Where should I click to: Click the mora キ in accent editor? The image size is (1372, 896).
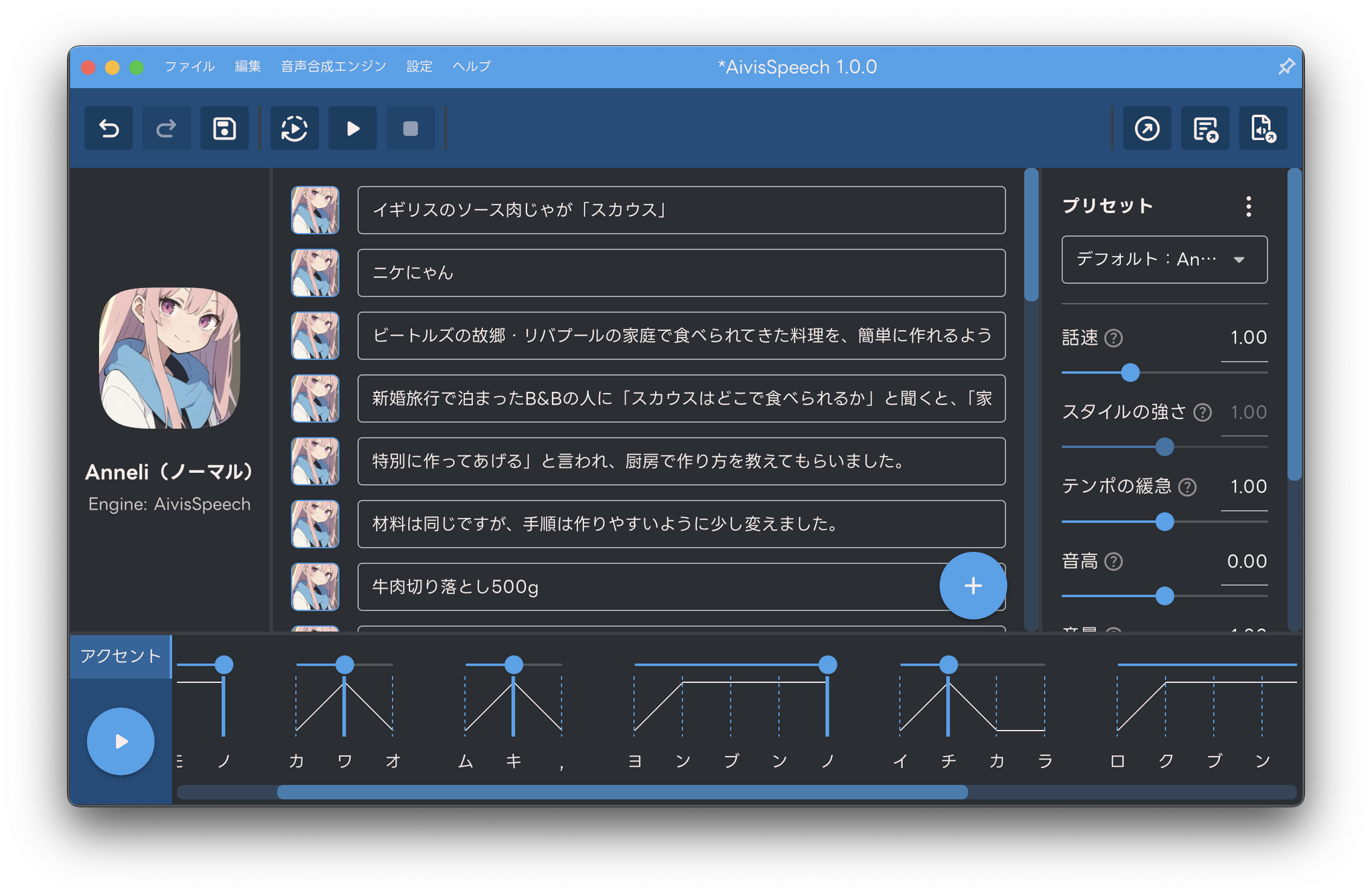click(514, 761)
